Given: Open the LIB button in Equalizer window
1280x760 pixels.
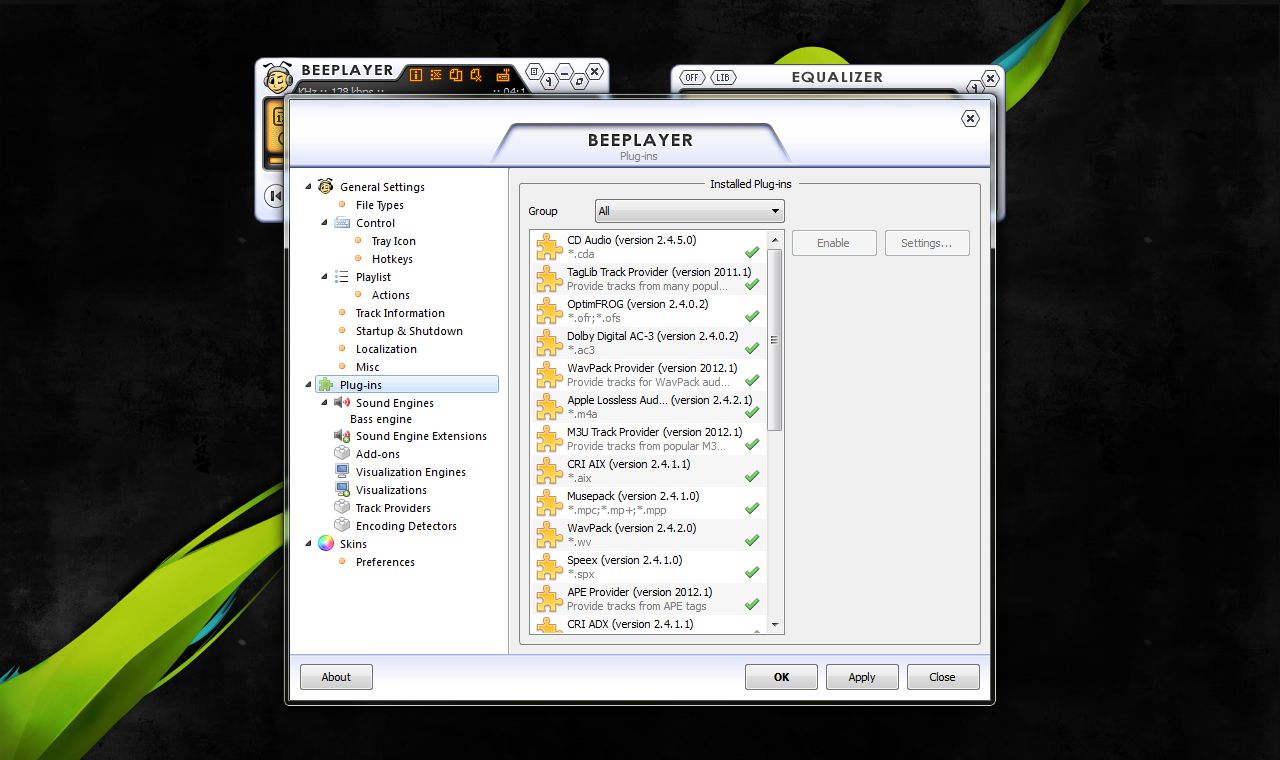Looking at the screenshot, I should click(722, 77).
